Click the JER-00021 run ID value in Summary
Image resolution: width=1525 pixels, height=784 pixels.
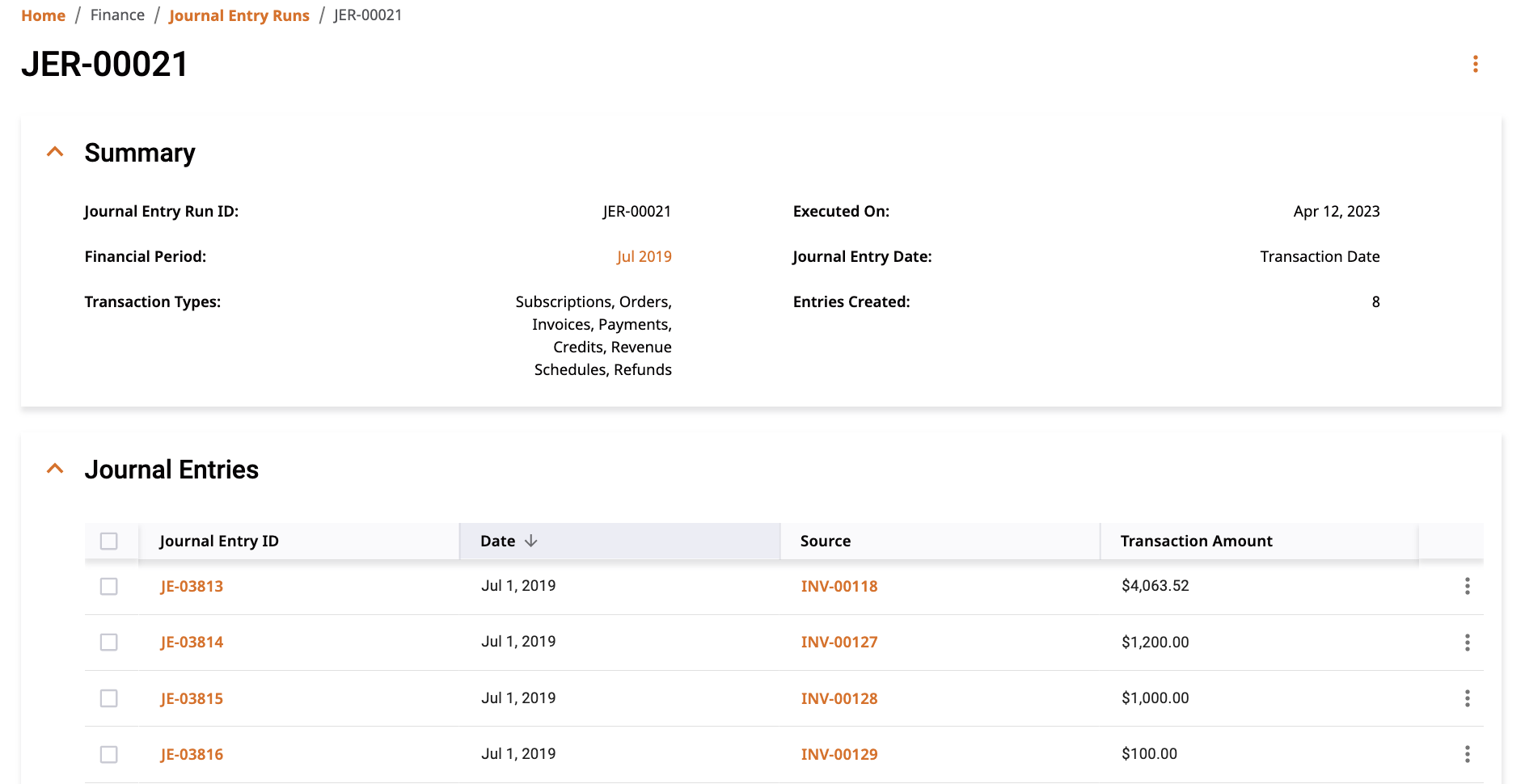coord(636,211)
